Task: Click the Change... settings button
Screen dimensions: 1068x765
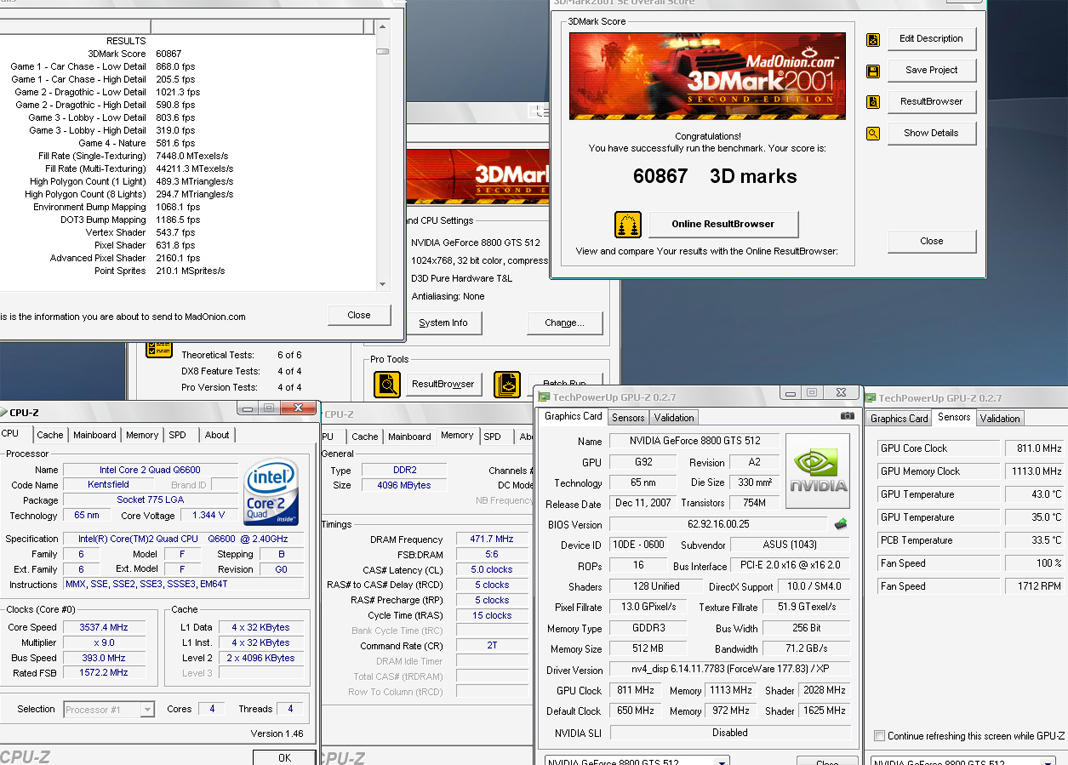Action: click(565, 323)
